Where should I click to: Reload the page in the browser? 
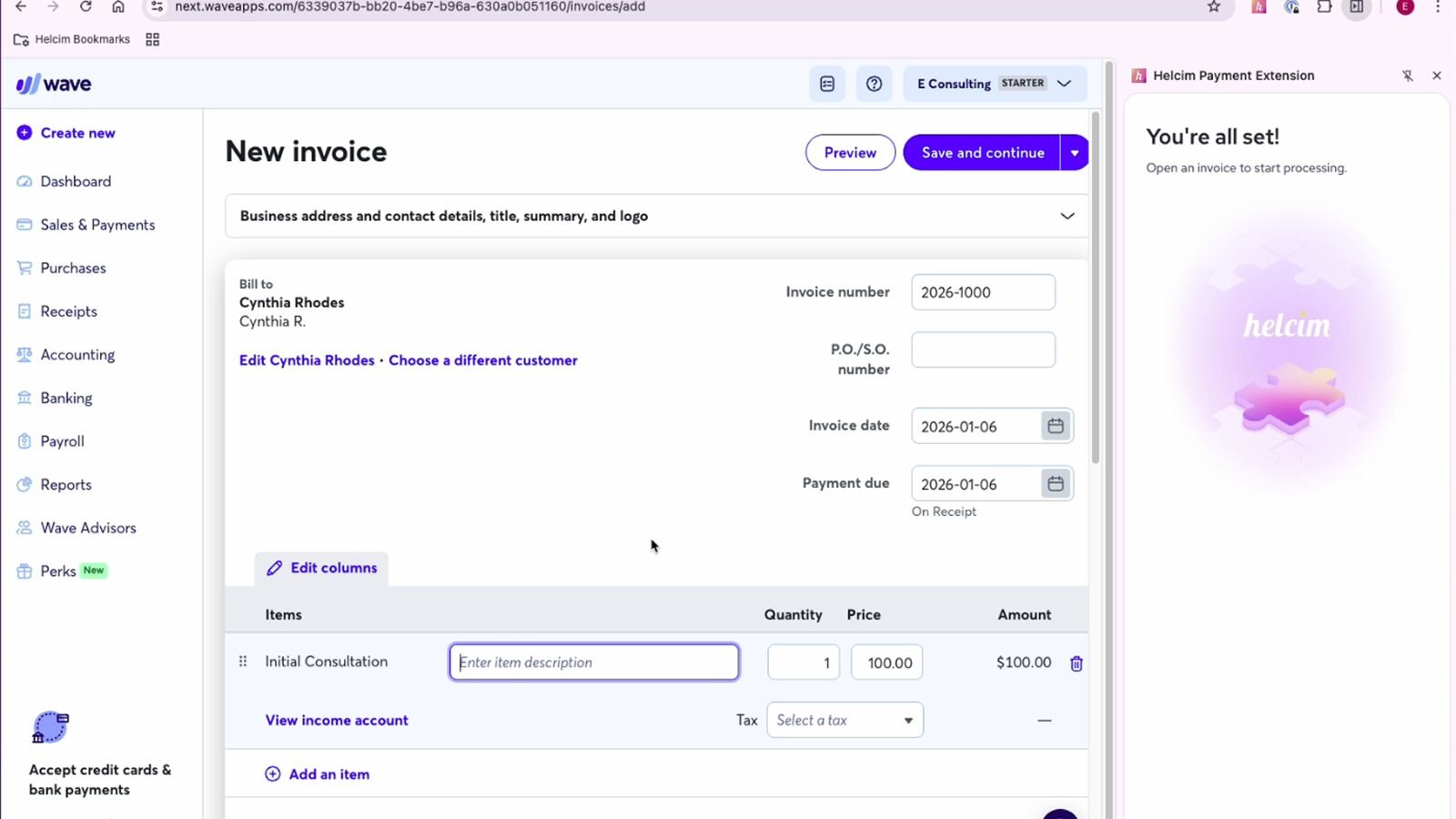pyautogui.click(x=86, y=7)
